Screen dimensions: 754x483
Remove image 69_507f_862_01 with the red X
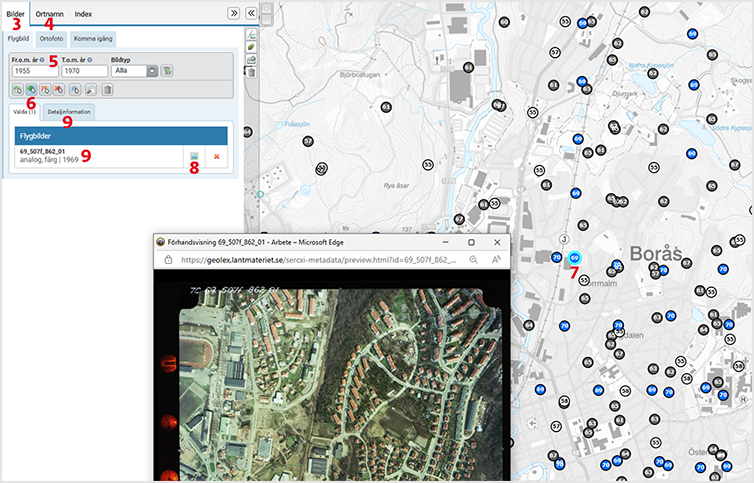point(217,156)
